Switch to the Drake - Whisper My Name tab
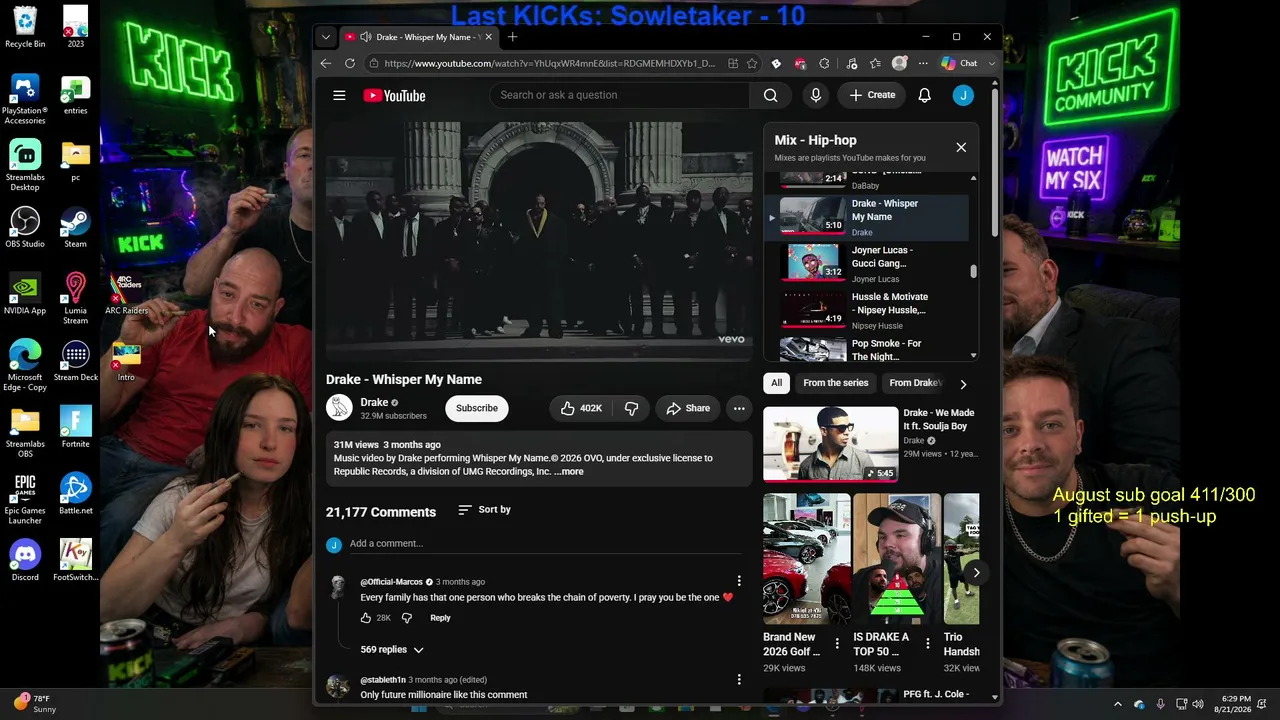The image size is (1280, 720). click(418, 37)
